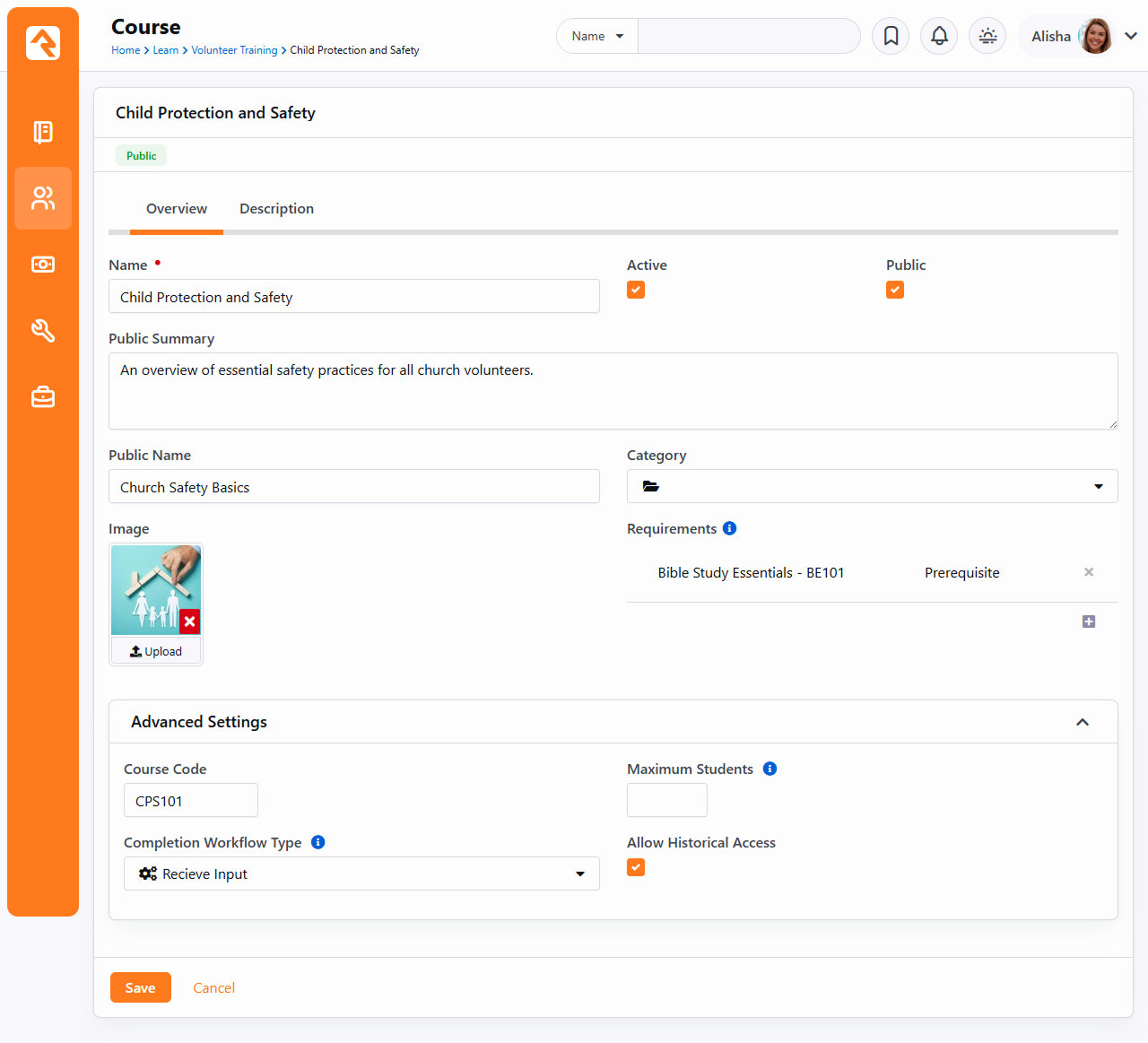The height and width of the screenshot is (1043, 1148).
Task: Select the Overview tab
Action: click(177, 209)
